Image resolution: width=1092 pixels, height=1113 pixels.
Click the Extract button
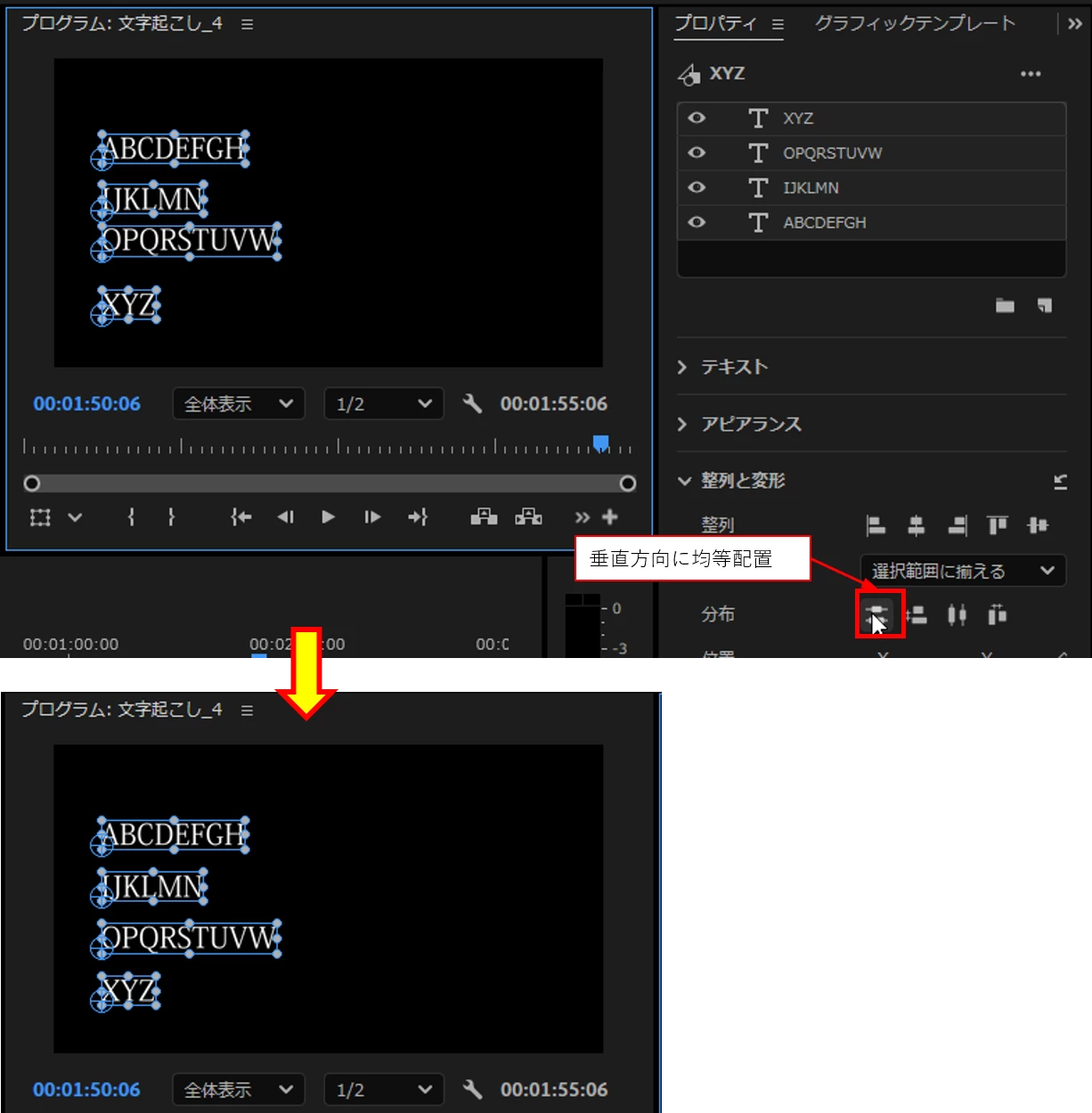point(528,516)
